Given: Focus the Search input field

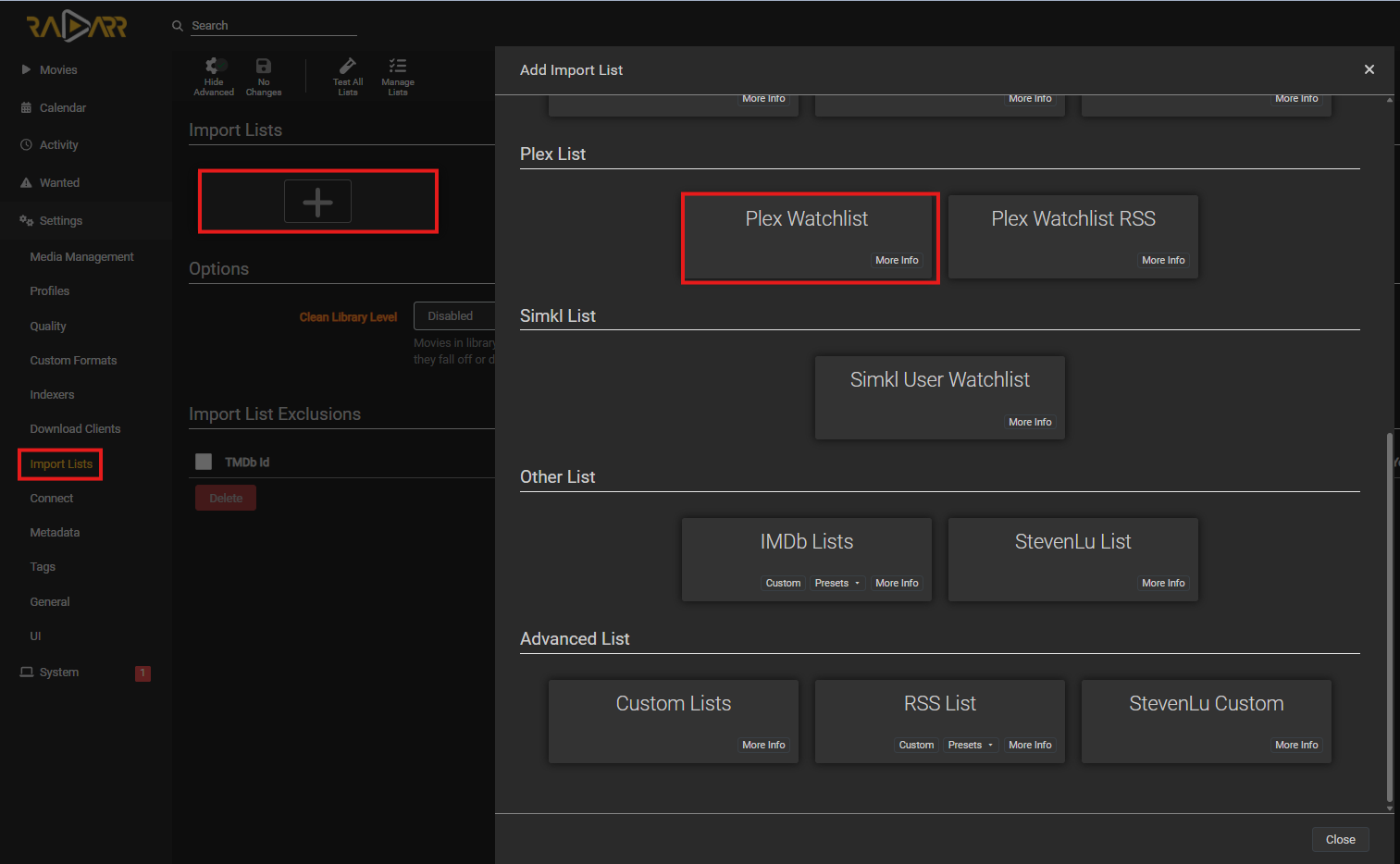Looking at the screenshot, I should (274, 26).
